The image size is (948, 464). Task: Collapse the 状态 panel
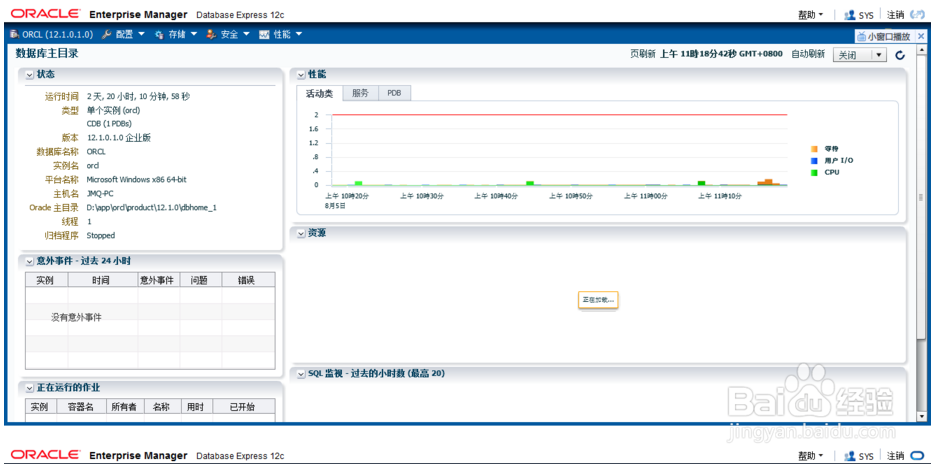(30, 74)
